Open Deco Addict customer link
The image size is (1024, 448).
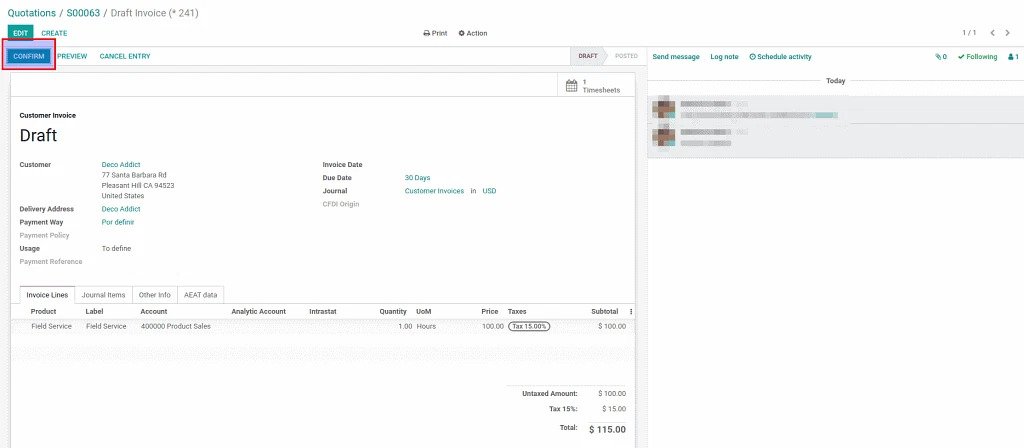tap(121, 165)
